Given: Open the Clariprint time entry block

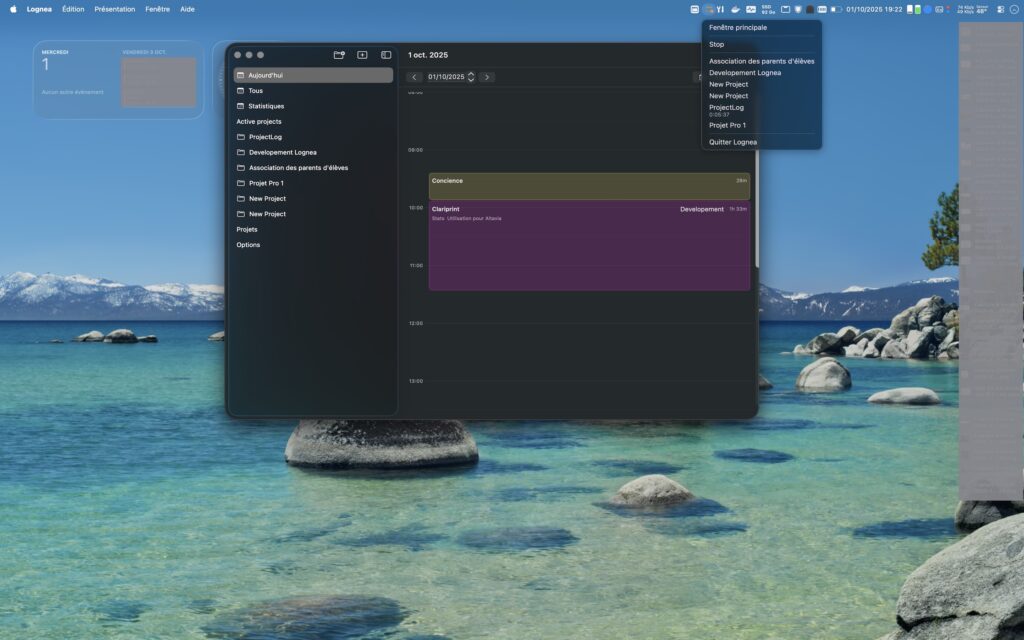Looking at the screenshot, I should [x=589, y=246].
